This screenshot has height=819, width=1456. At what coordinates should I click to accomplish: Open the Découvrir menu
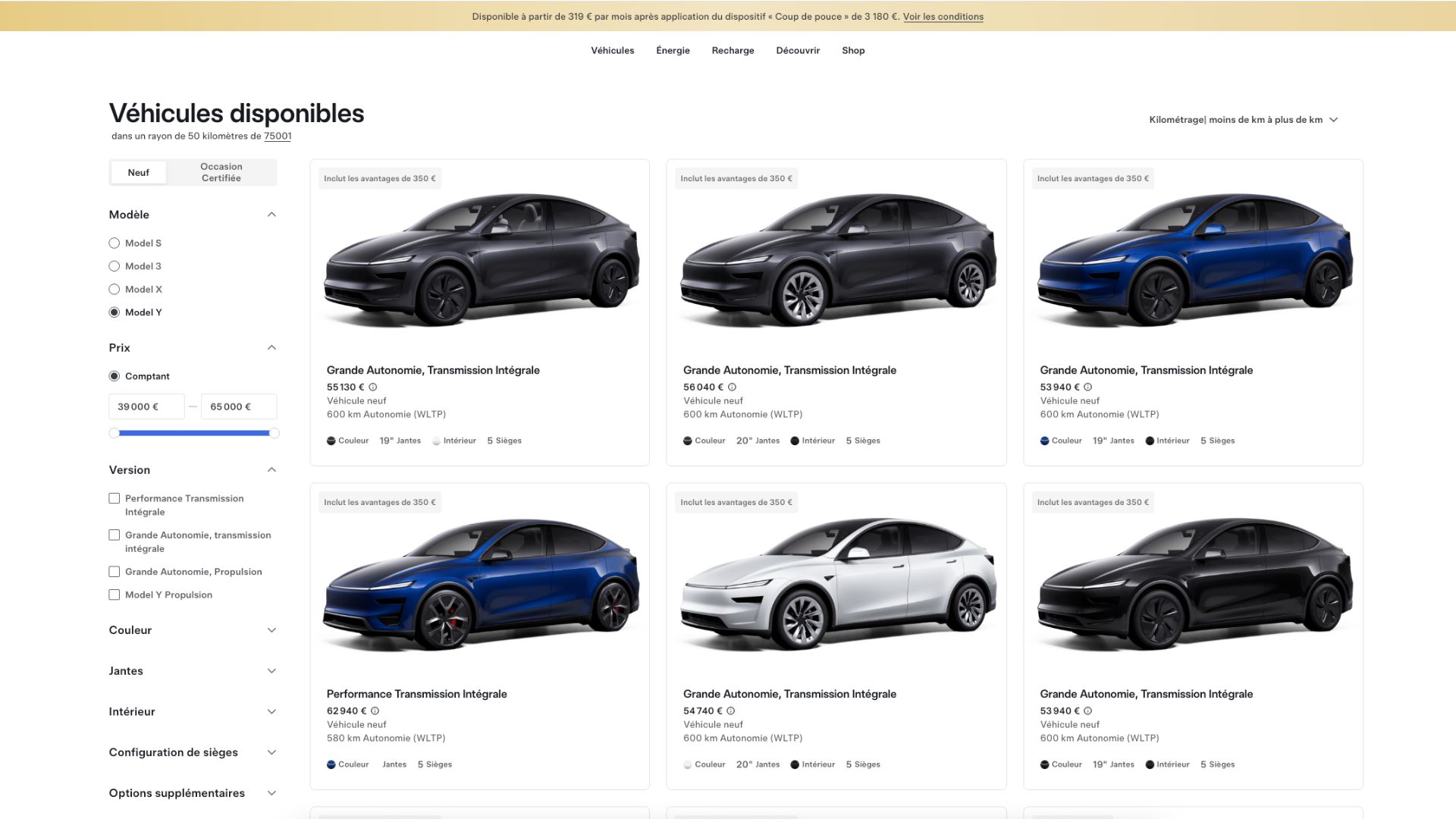(798, 51)
